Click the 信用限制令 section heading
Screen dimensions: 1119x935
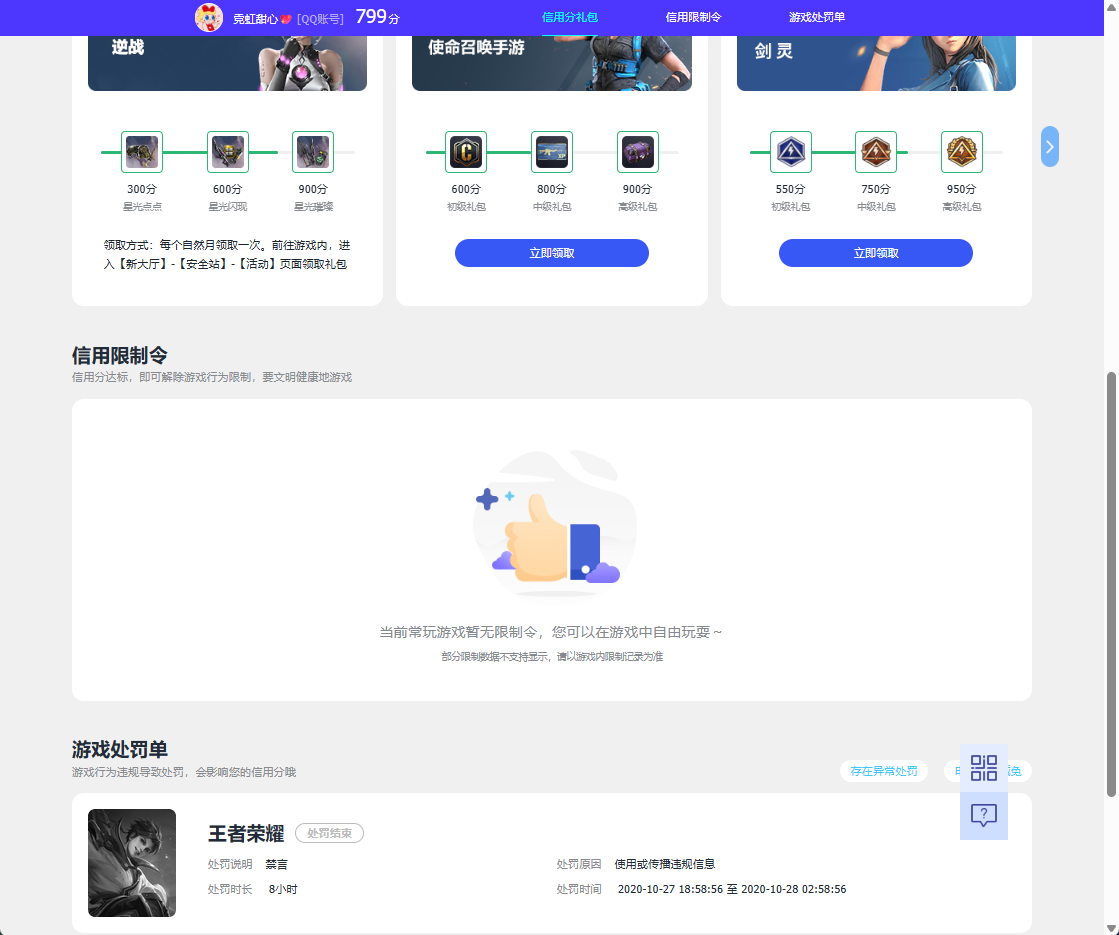[x=120, y=355]
